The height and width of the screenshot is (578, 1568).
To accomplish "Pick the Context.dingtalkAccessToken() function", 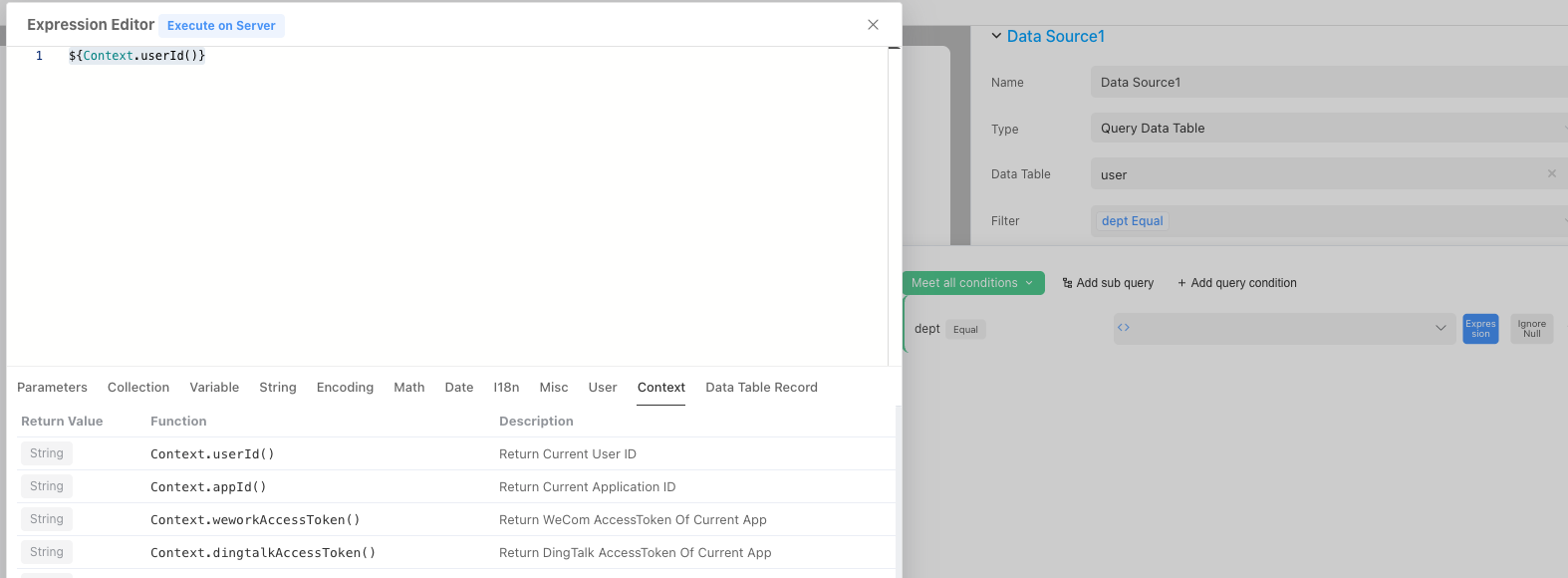I will (263, 553).
